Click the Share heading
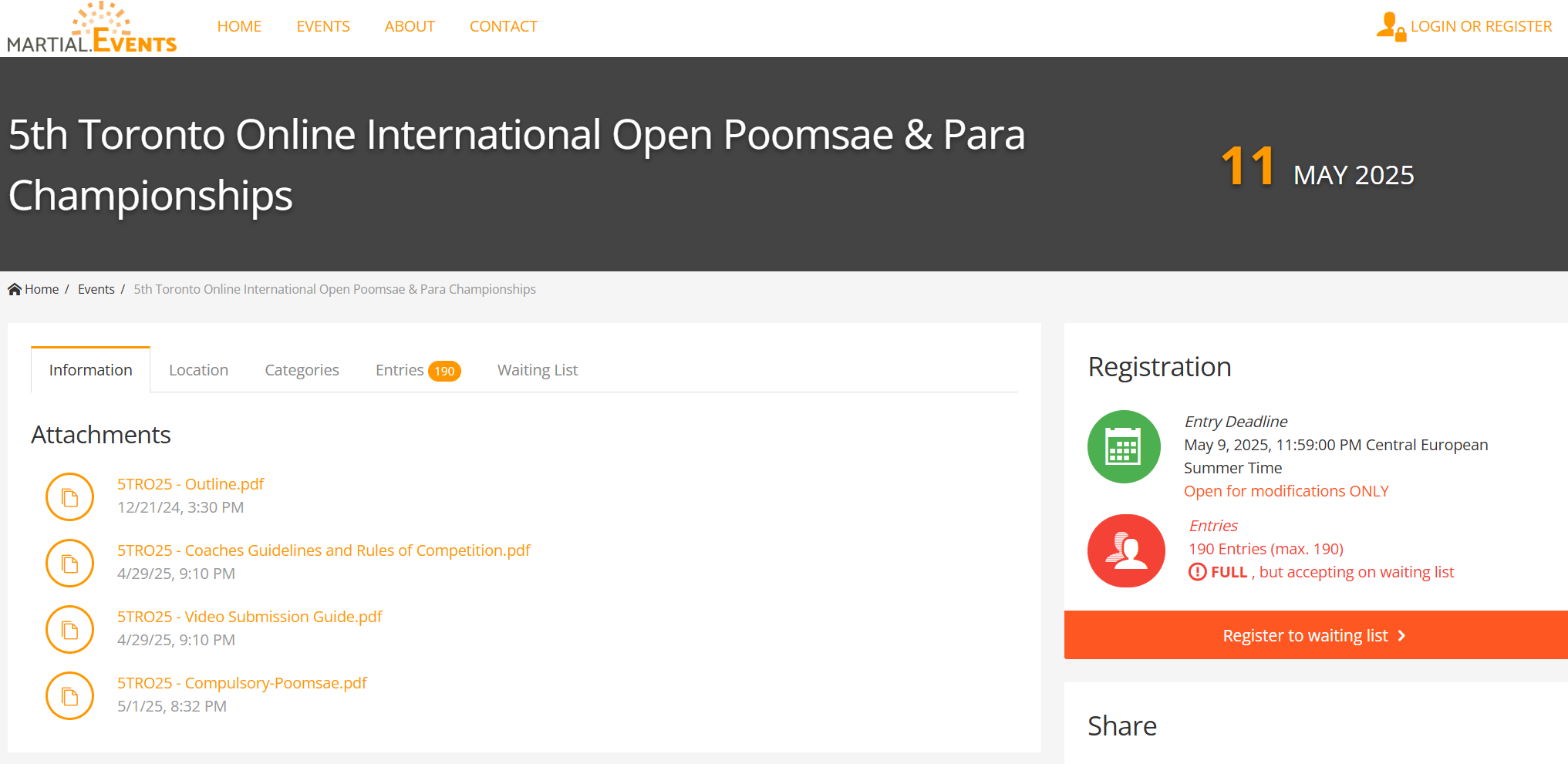 (1122, 726)
